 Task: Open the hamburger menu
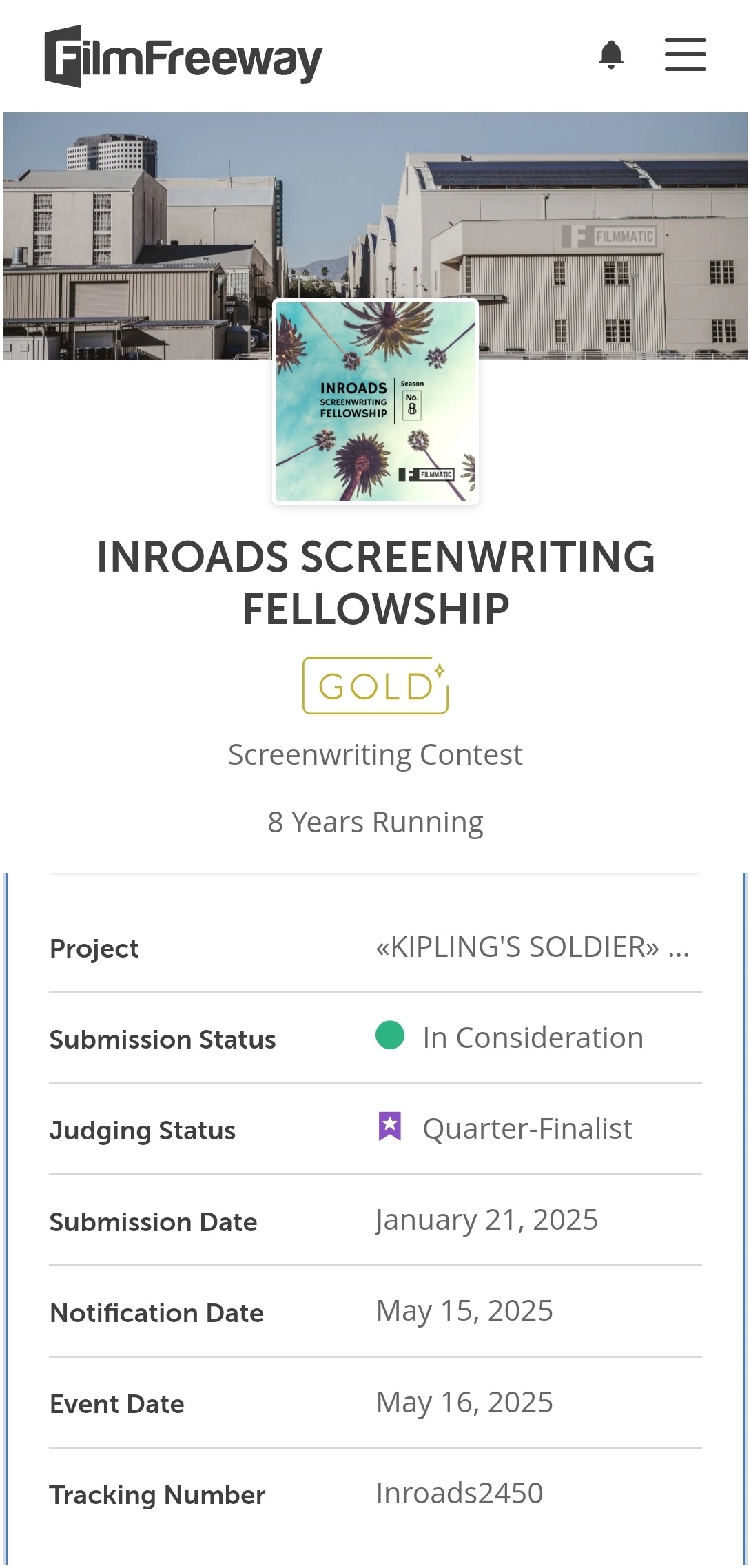[x=685, y=54]
